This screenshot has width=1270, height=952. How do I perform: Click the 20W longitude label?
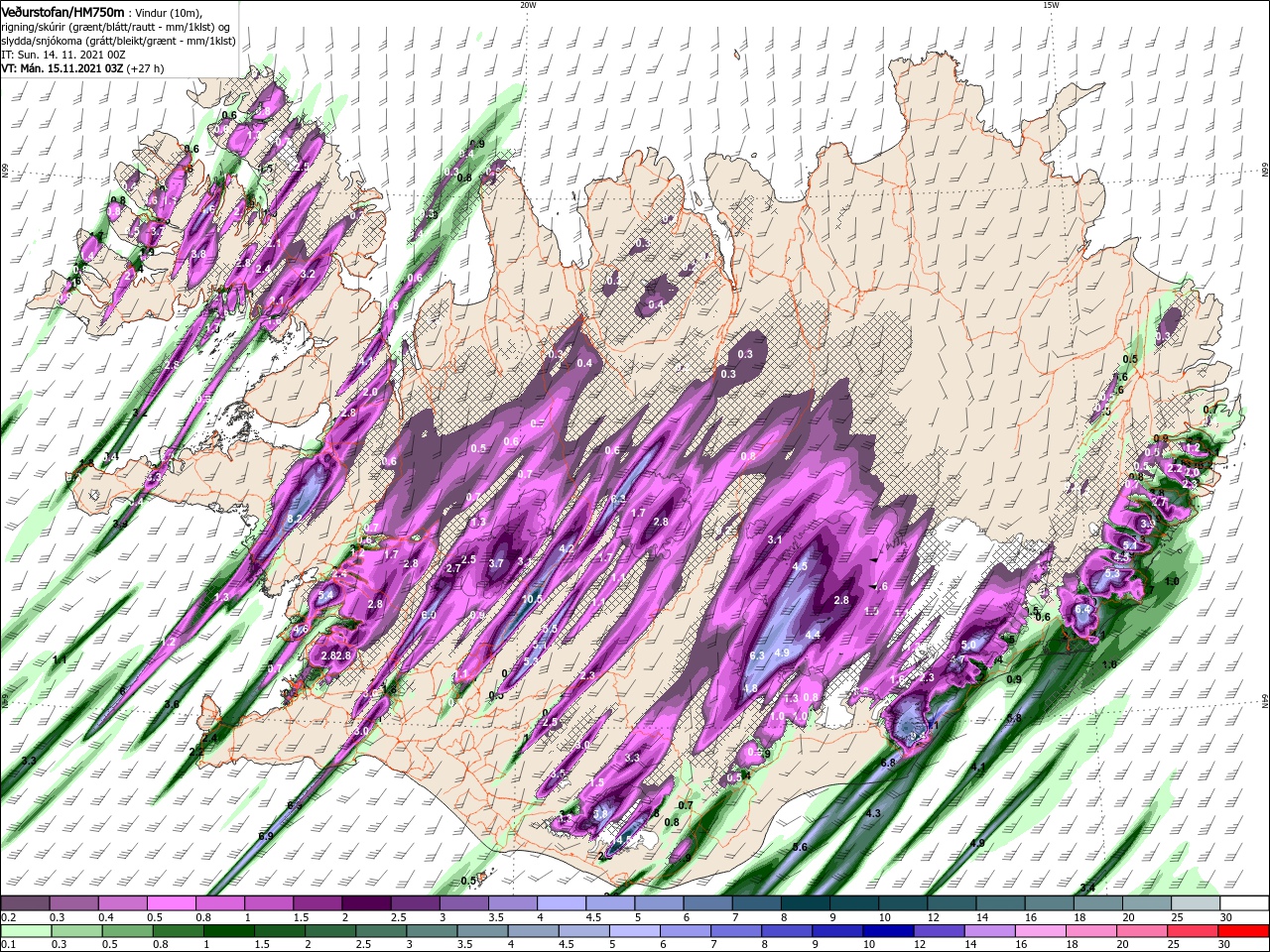click(528, 5)
